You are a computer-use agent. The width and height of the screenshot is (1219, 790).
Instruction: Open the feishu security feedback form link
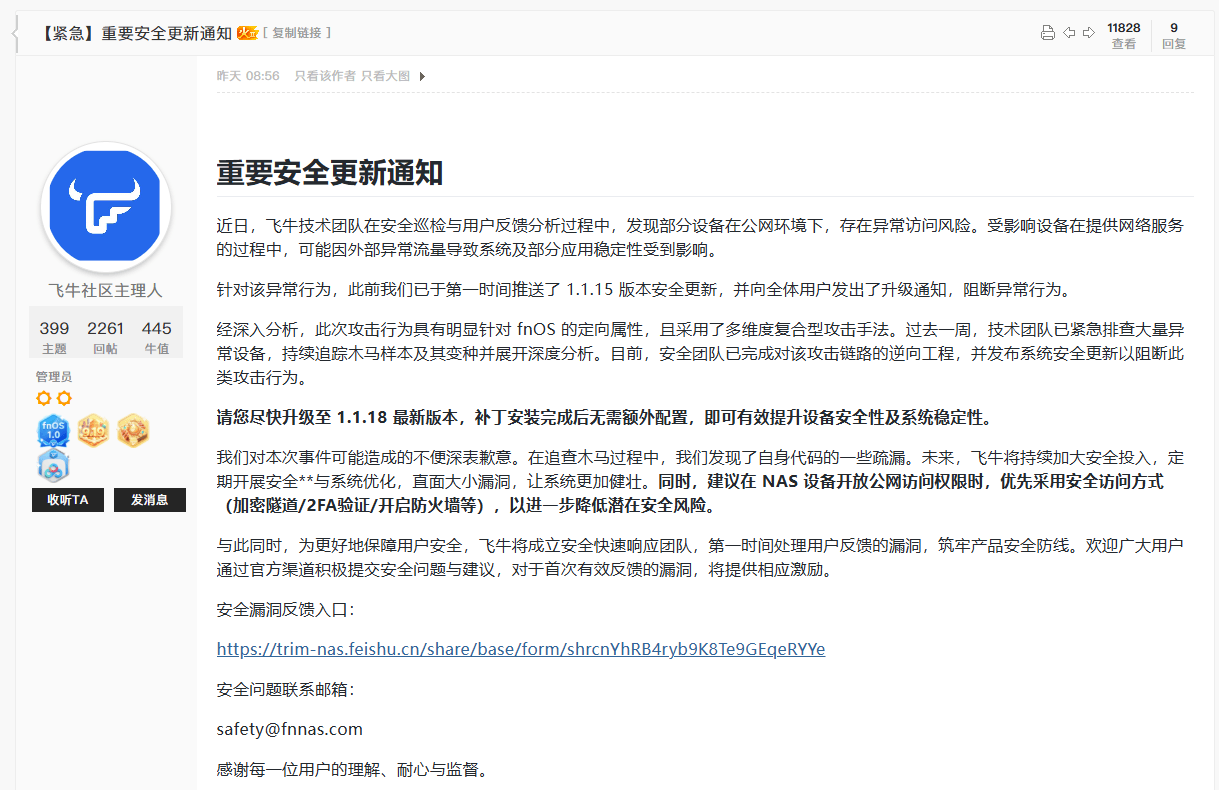pos(521,649)
